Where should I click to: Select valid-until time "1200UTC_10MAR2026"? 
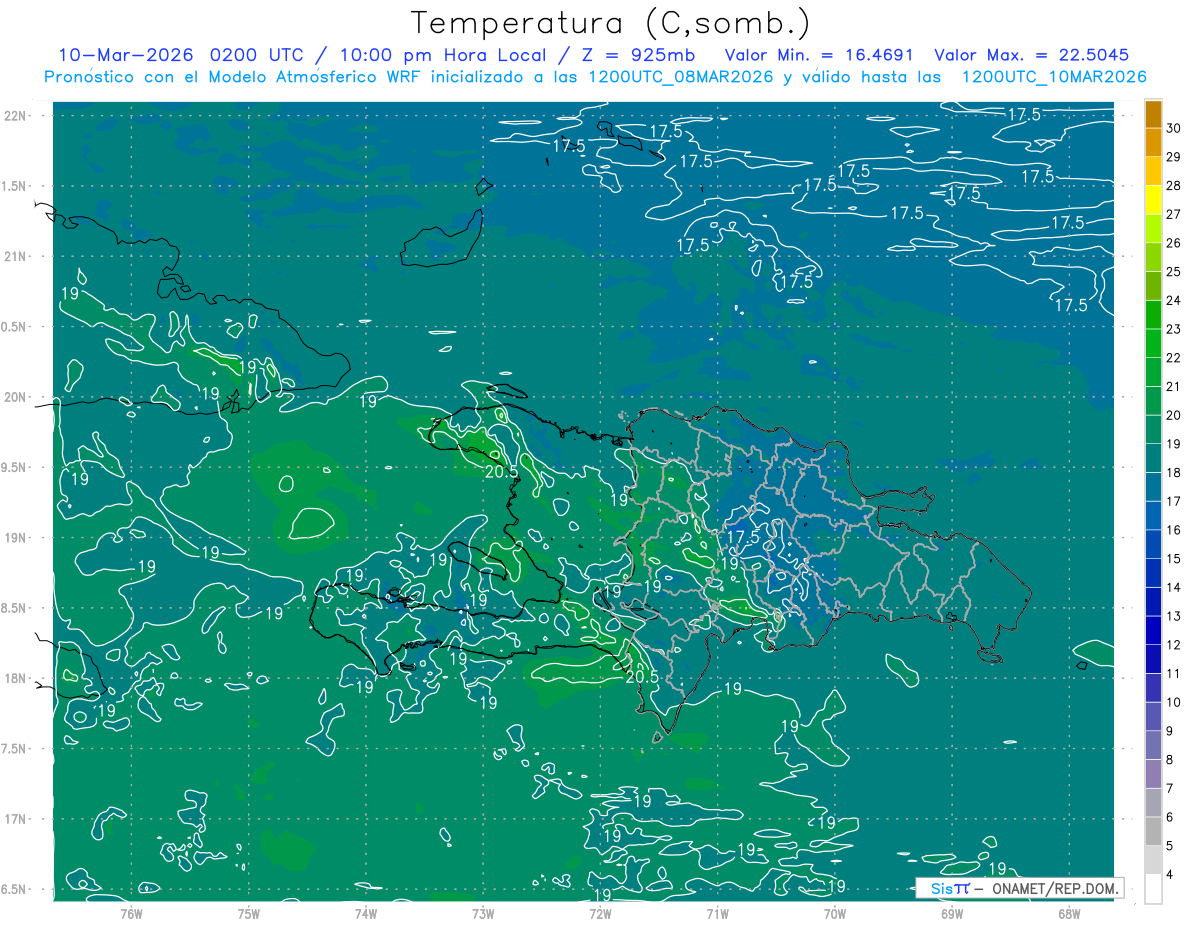(x=1054, y=77)
